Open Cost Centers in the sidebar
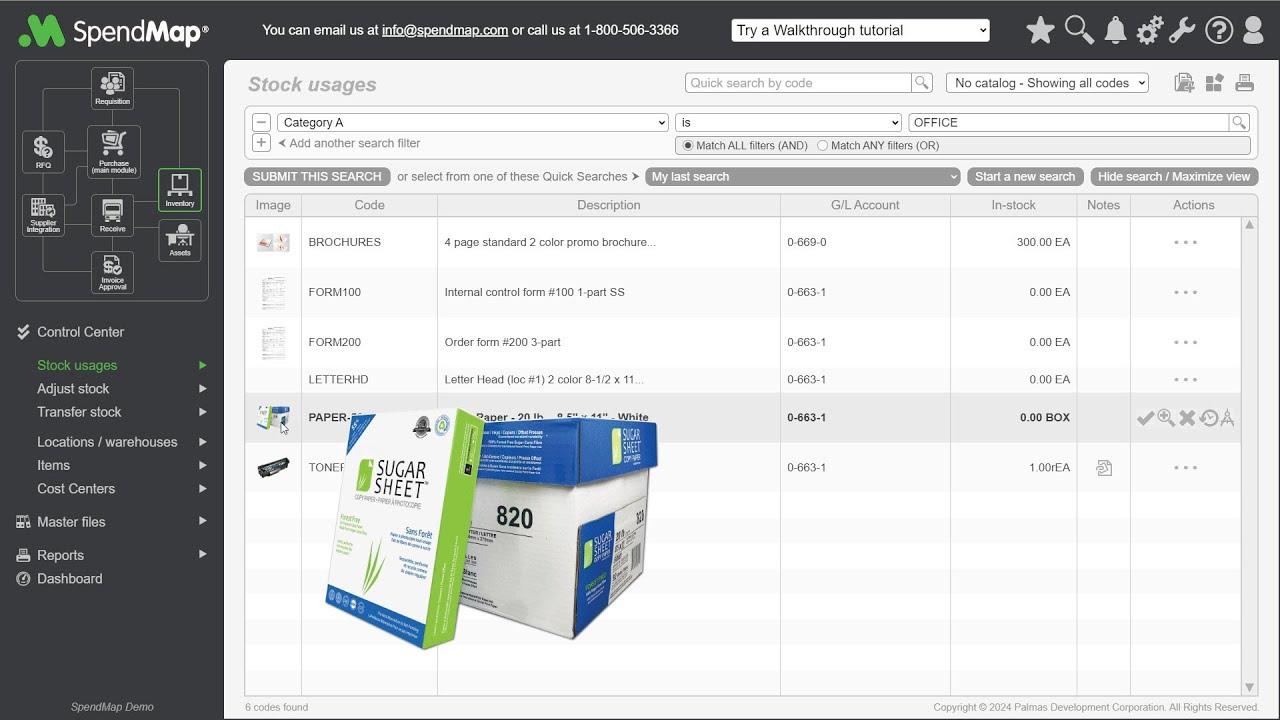The width and height of the screenshot is (1280, 720). pyautogui.click(x=76, y=489)
